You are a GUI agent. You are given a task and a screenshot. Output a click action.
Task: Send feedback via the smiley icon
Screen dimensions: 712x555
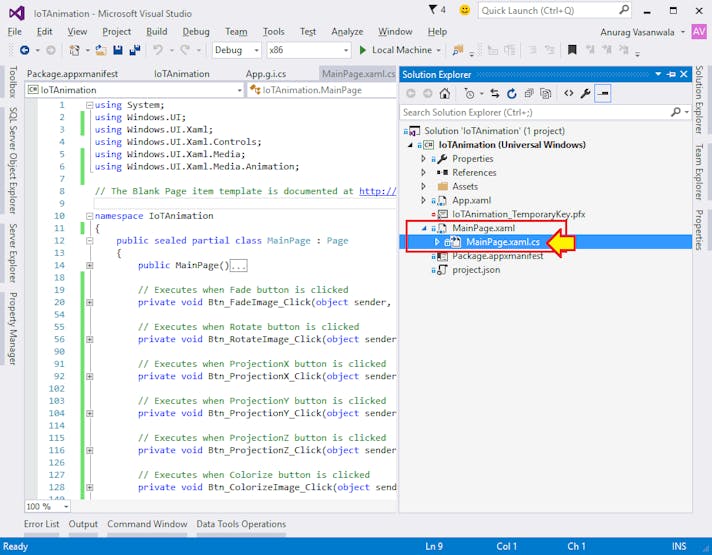tap(465, 10)
